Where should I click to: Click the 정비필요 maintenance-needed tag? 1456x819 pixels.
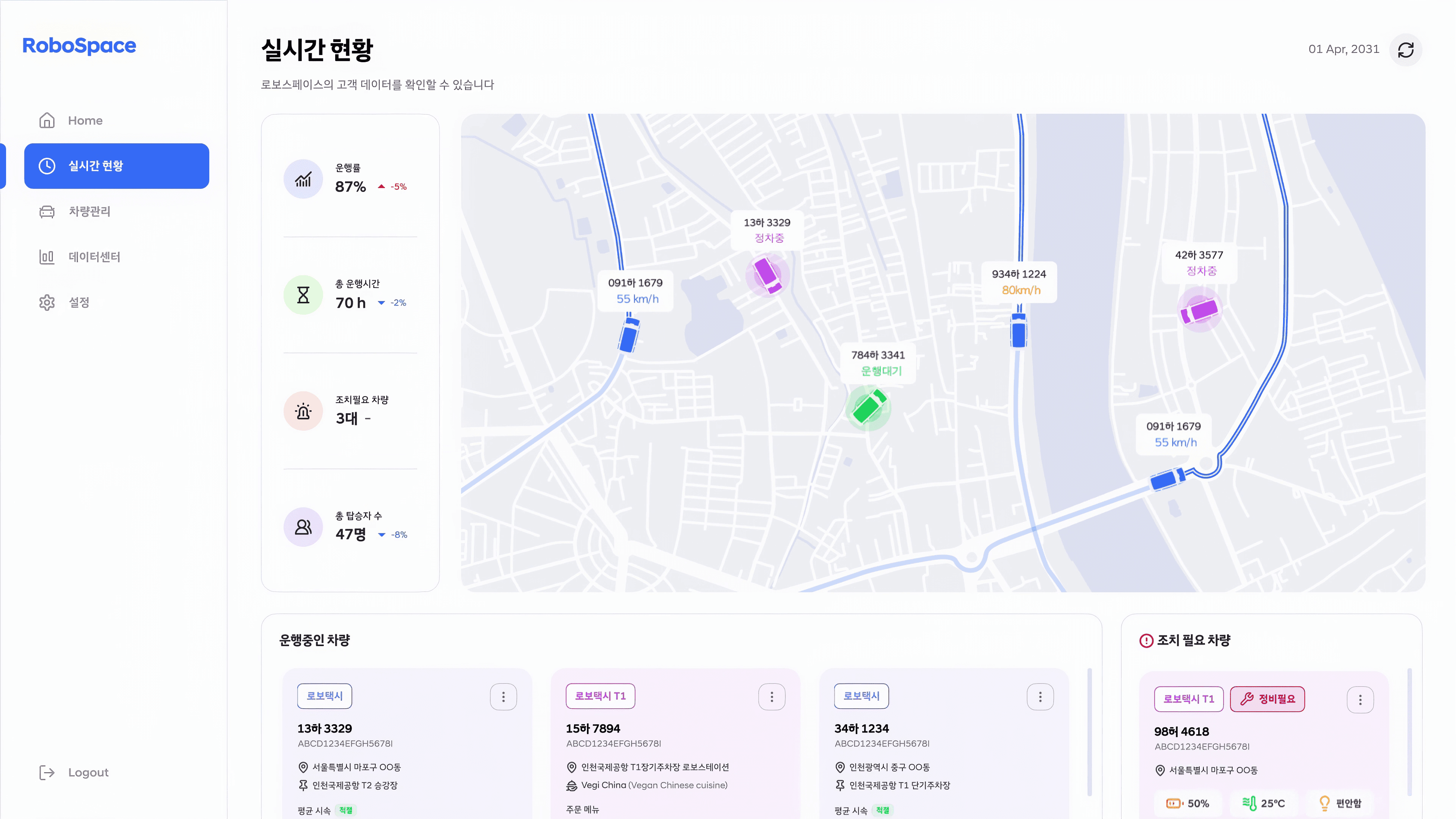[1267, 699]
